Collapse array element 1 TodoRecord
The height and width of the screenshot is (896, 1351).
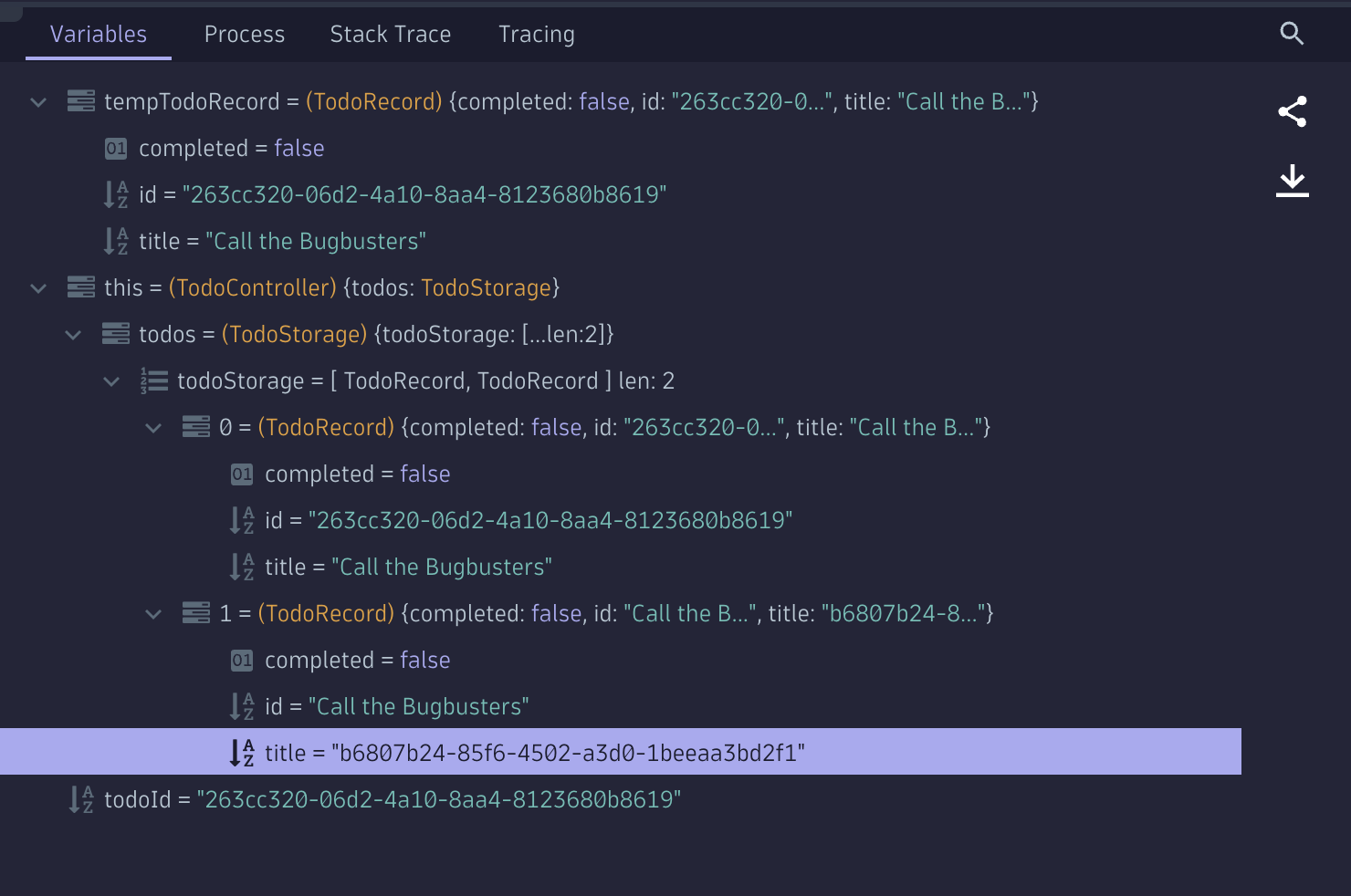153,614
